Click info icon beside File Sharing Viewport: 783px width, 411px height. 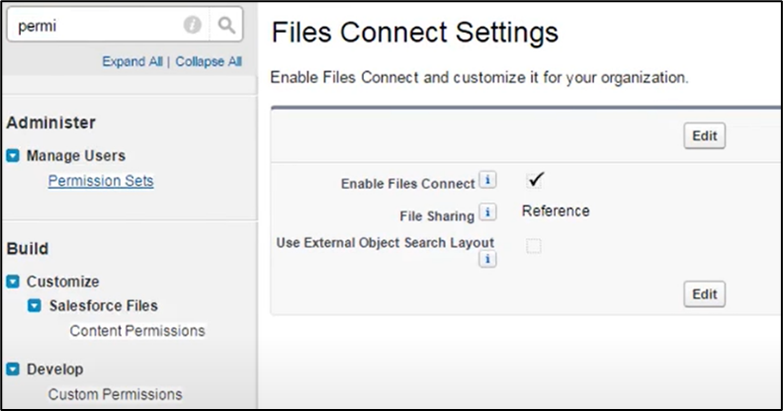tap(487, 212)
